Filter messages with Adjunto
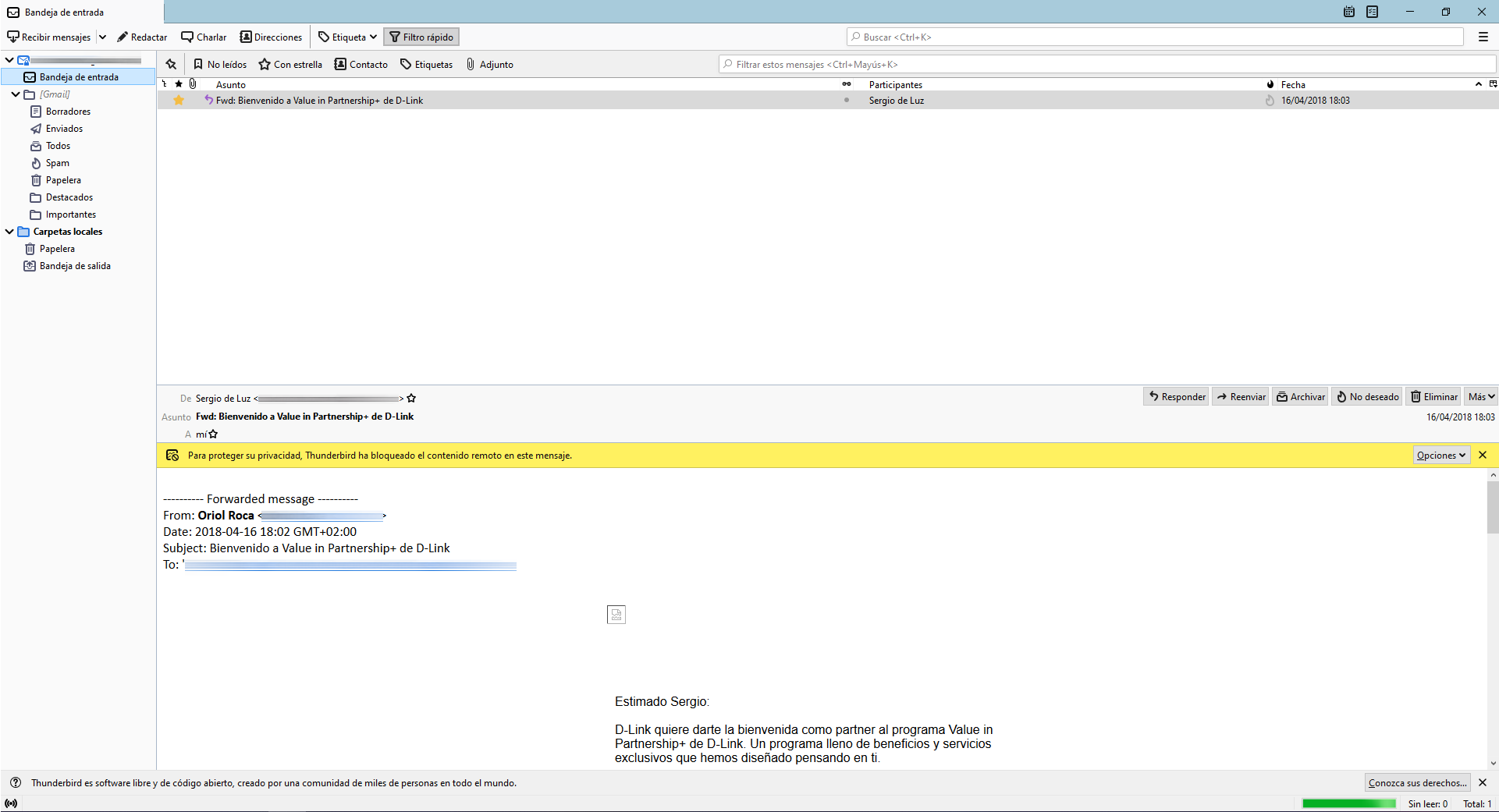The height and width of the screenshot is (812, 1499). click(x=489, y=64)
